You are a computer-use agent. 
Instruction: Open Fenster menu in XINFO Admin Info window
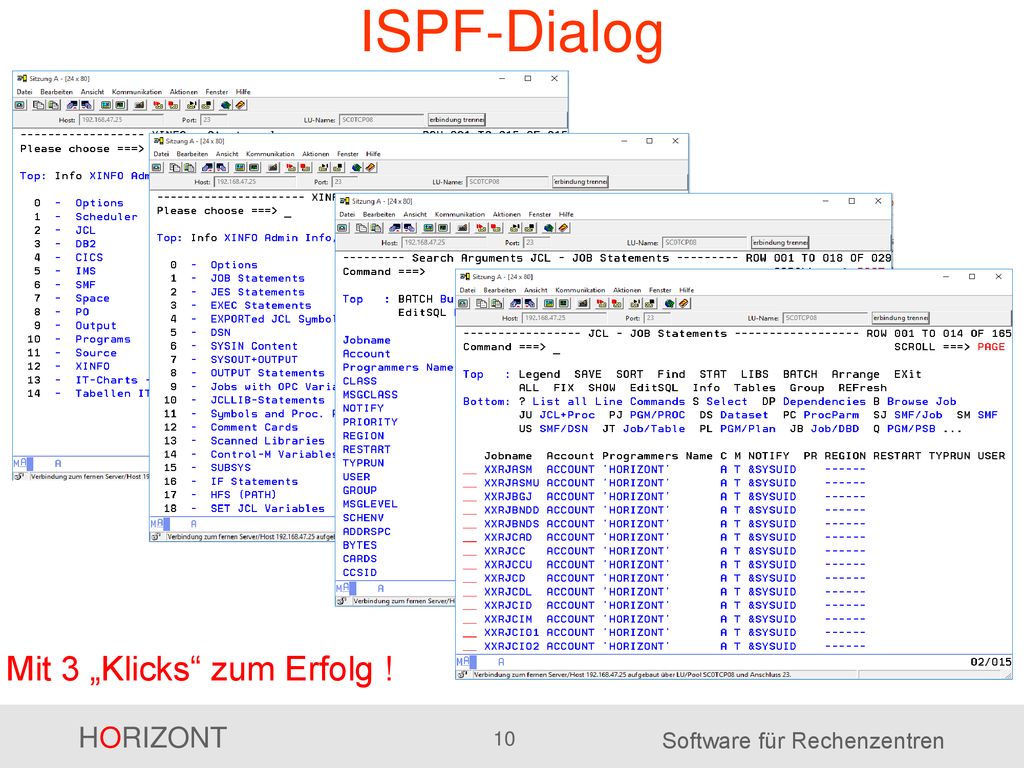tap(347, 154)
